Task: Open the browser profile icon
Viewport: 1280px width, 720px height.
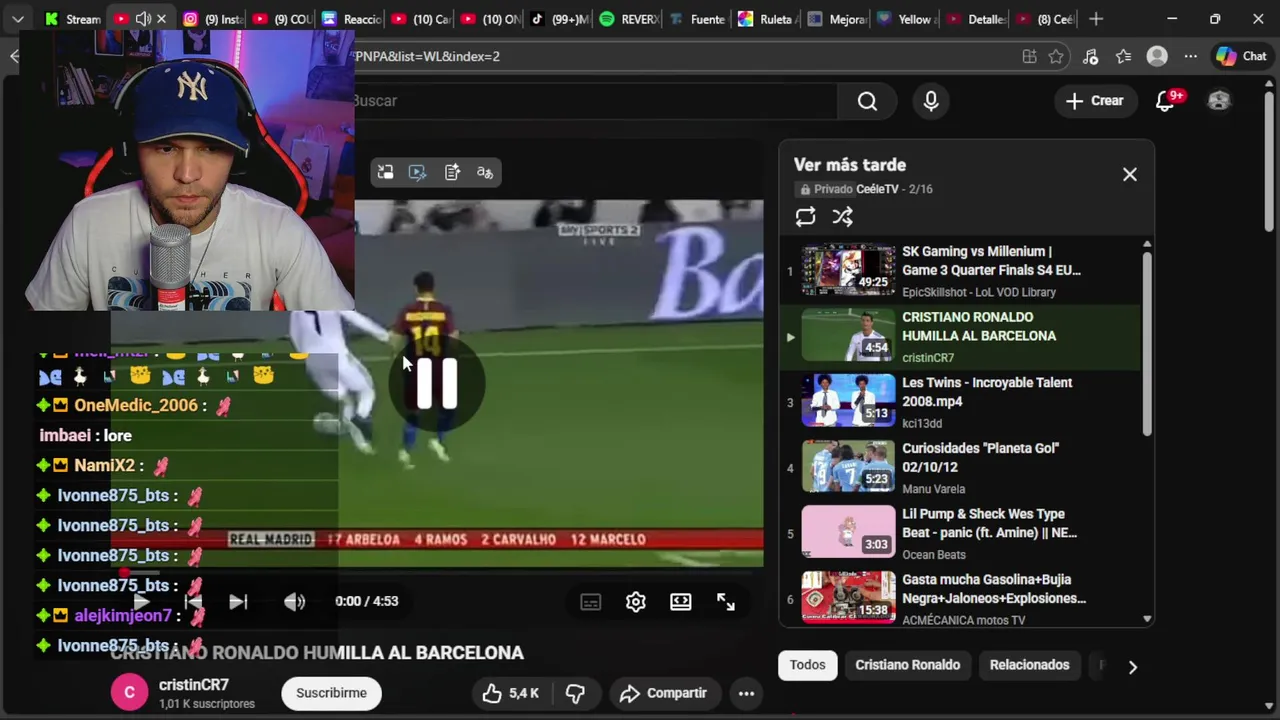Action: pyautogui.click(x=1157, y=57)
